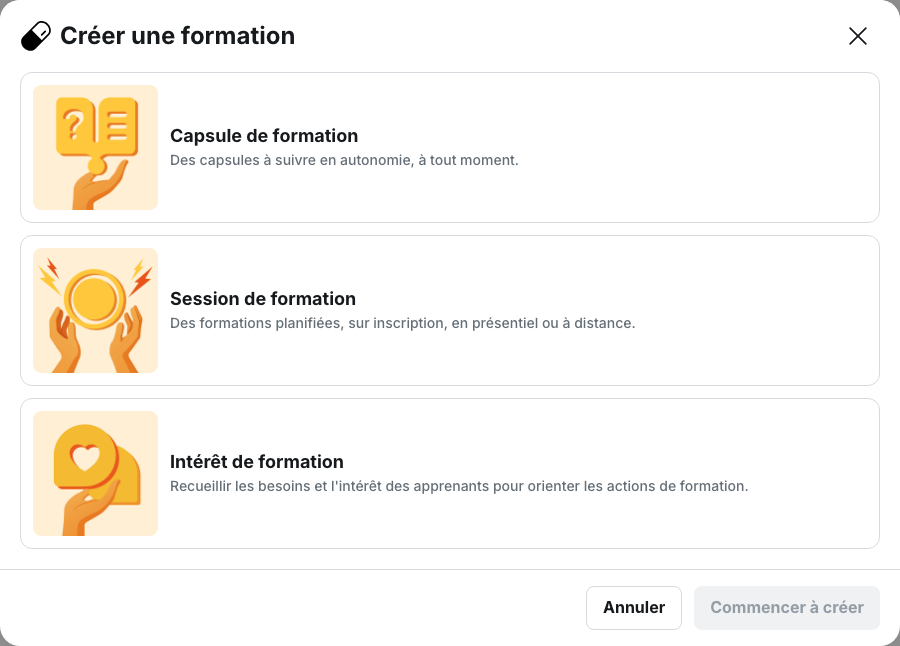Select the Intérêt de formation illustration
The image size is (900, 646).
tap(95, 474)
